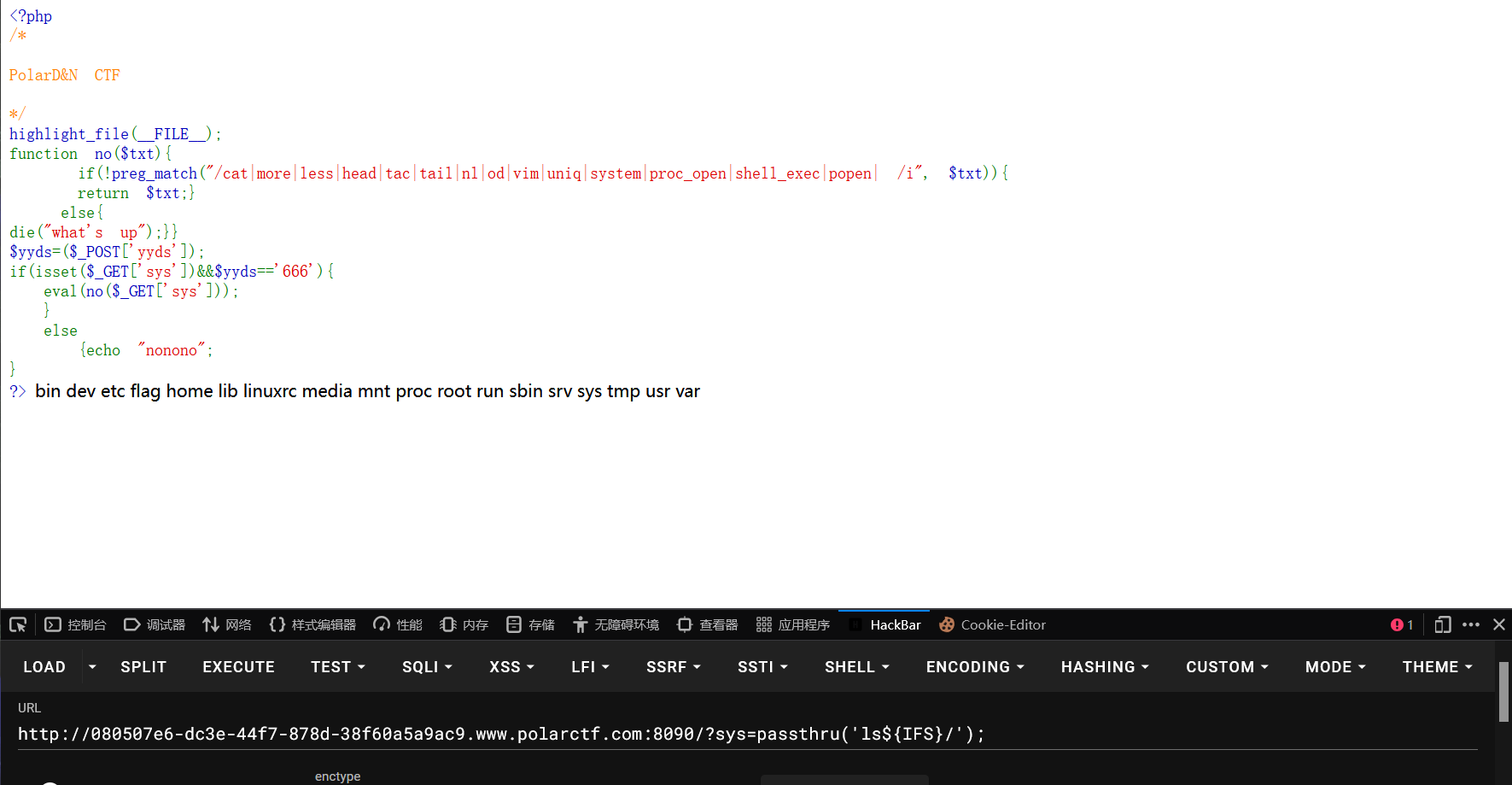Viewport: 1512px width, 785px height.
Task: Click the red error count indicator
Action: (x=1402, y=624)
